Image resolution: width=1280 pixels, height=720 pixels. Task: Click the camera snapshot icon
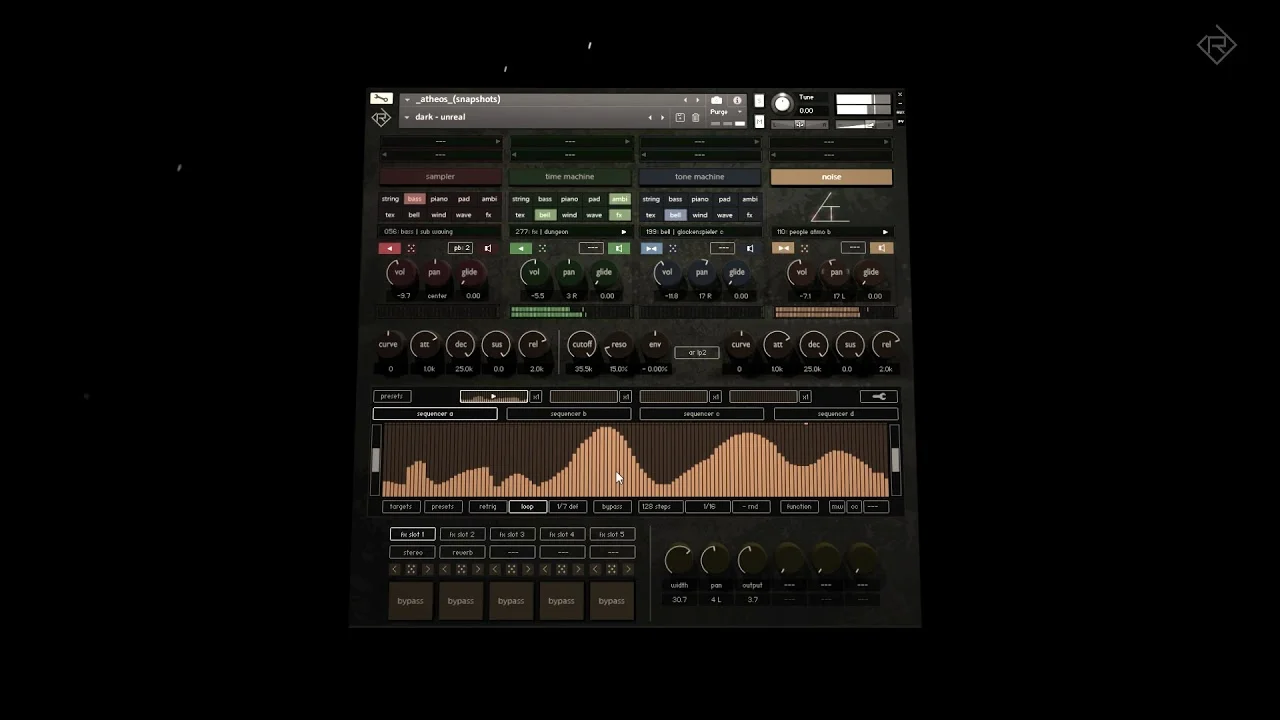716,100
